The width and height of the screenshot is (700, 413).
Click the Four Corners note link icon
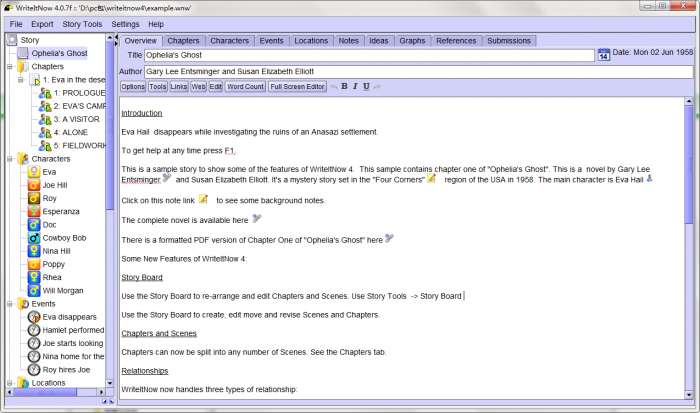[431, 178]
